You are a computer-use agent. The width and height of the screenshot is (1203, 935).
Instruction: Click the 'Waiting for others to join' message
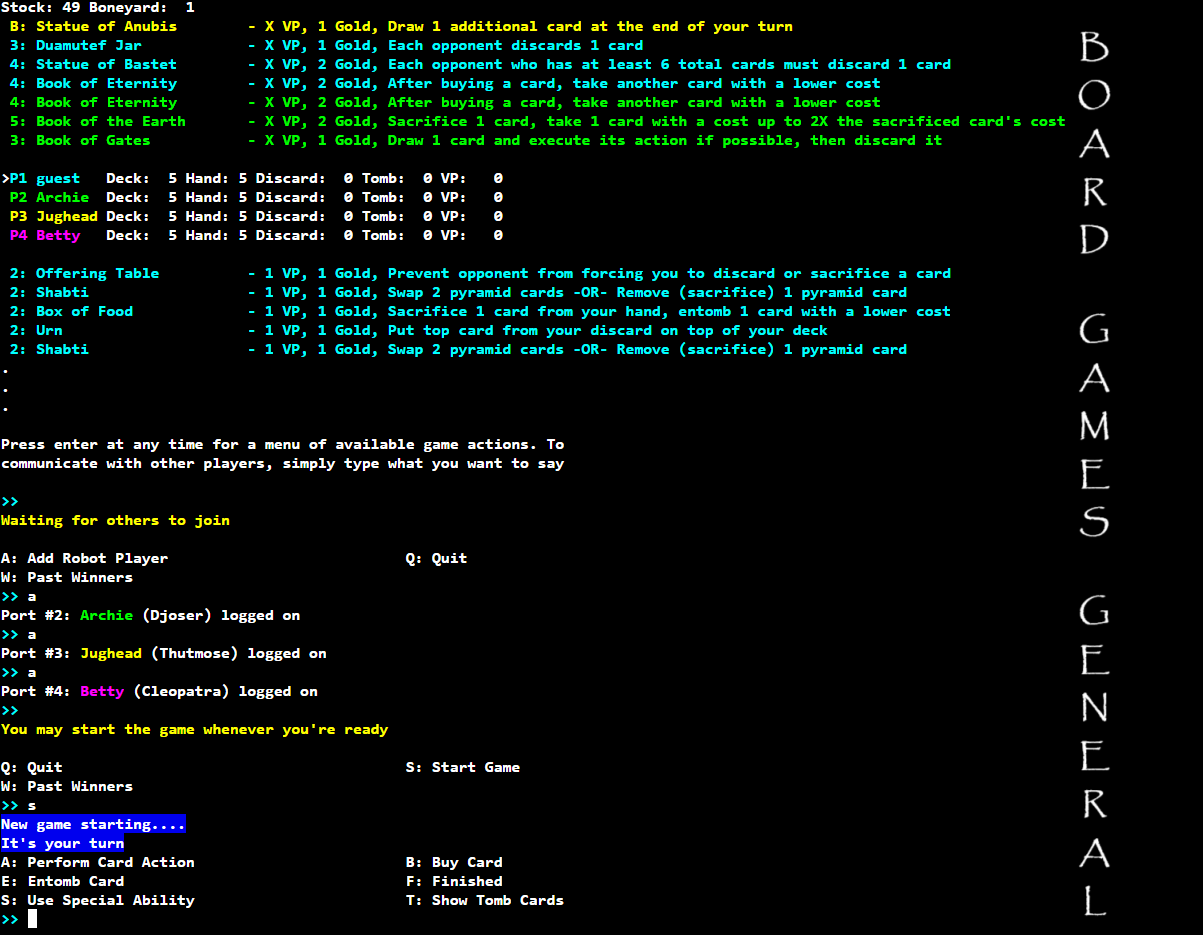pyautogui.click(x=115, y=520)
